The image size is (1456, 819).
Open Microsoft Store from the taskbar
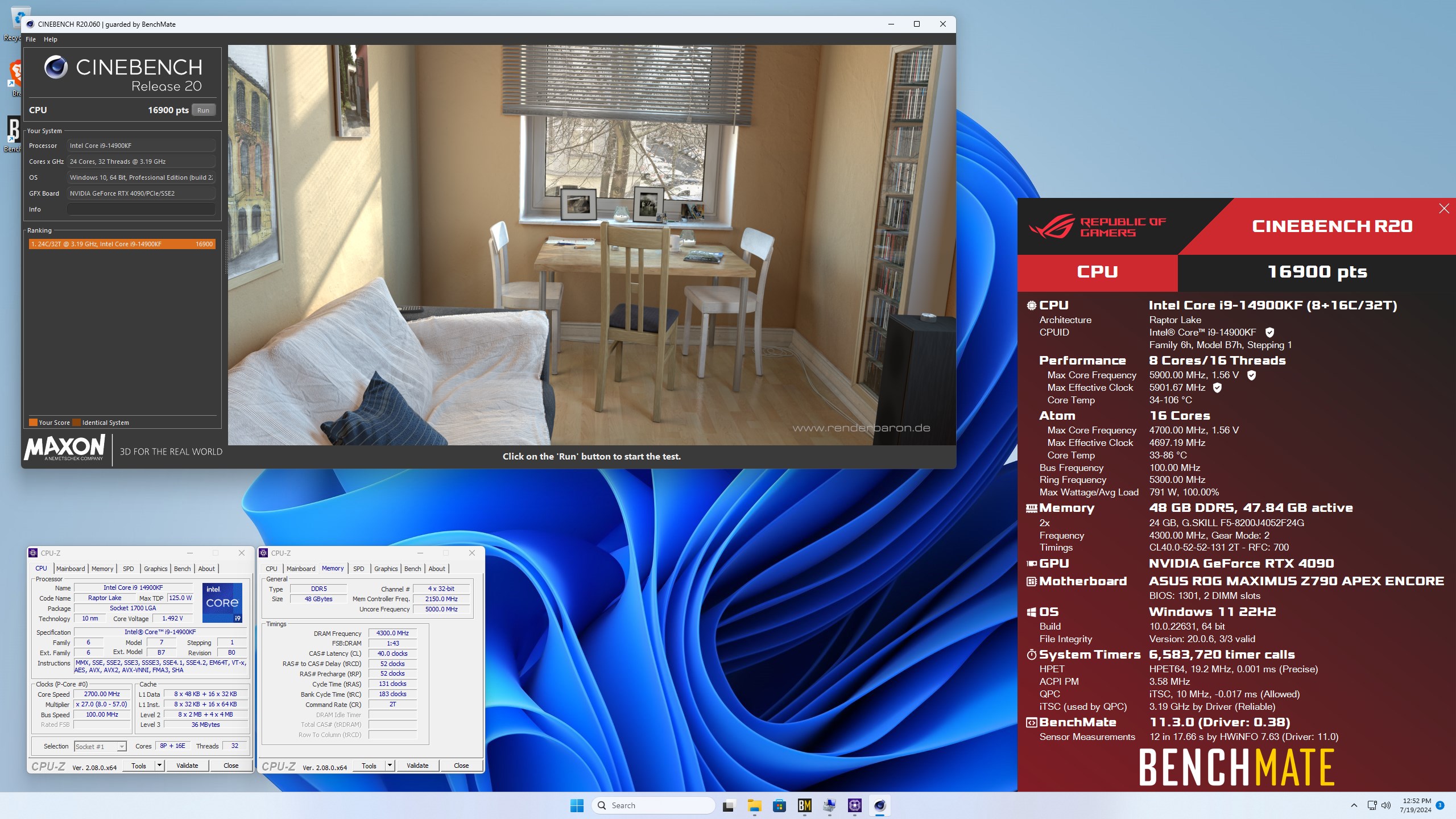click(x=779, y=805)
